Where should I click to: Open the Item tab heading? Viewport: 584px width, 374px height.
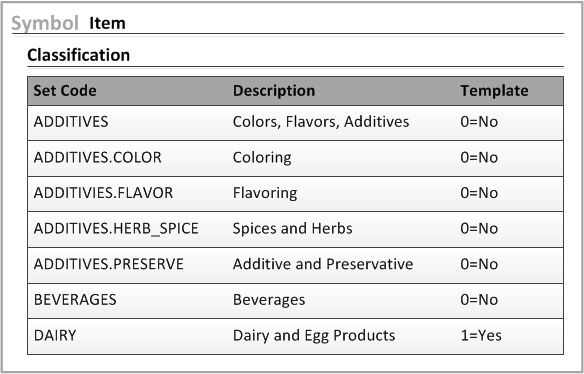(107, 23)
